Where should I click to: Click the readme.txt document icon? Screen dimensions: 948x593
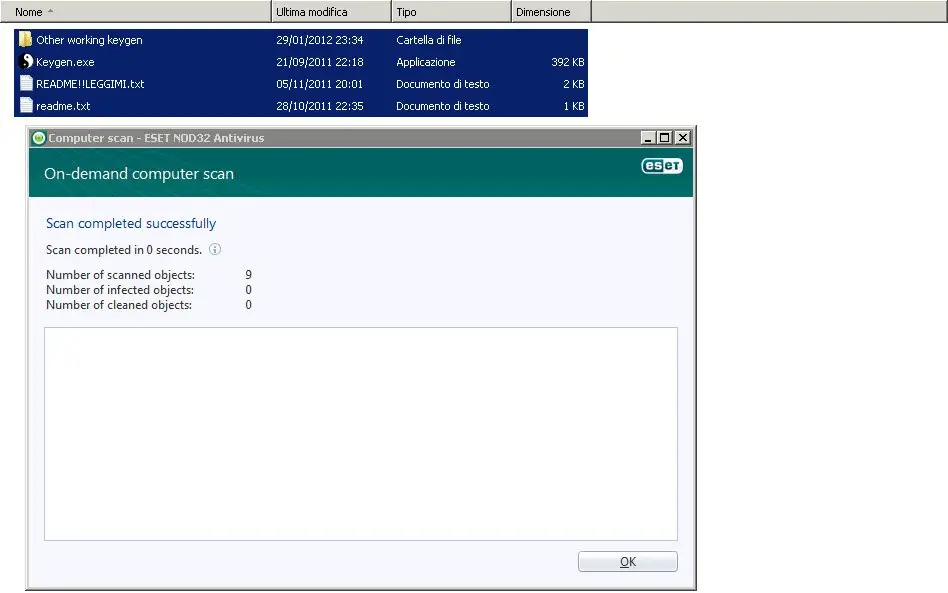pos(26,106)
